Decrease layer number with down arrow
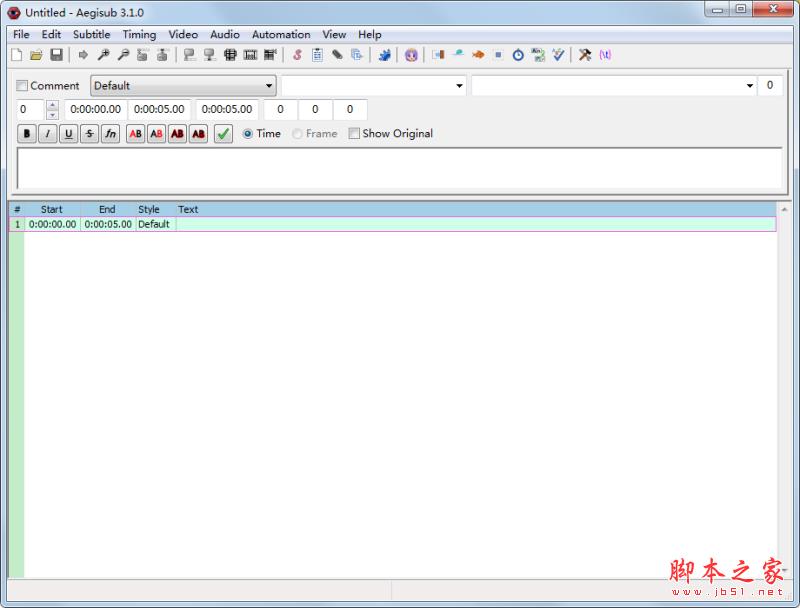Viewport: 800px width, 608px height. pyautogui.click(x=52, y=115)
